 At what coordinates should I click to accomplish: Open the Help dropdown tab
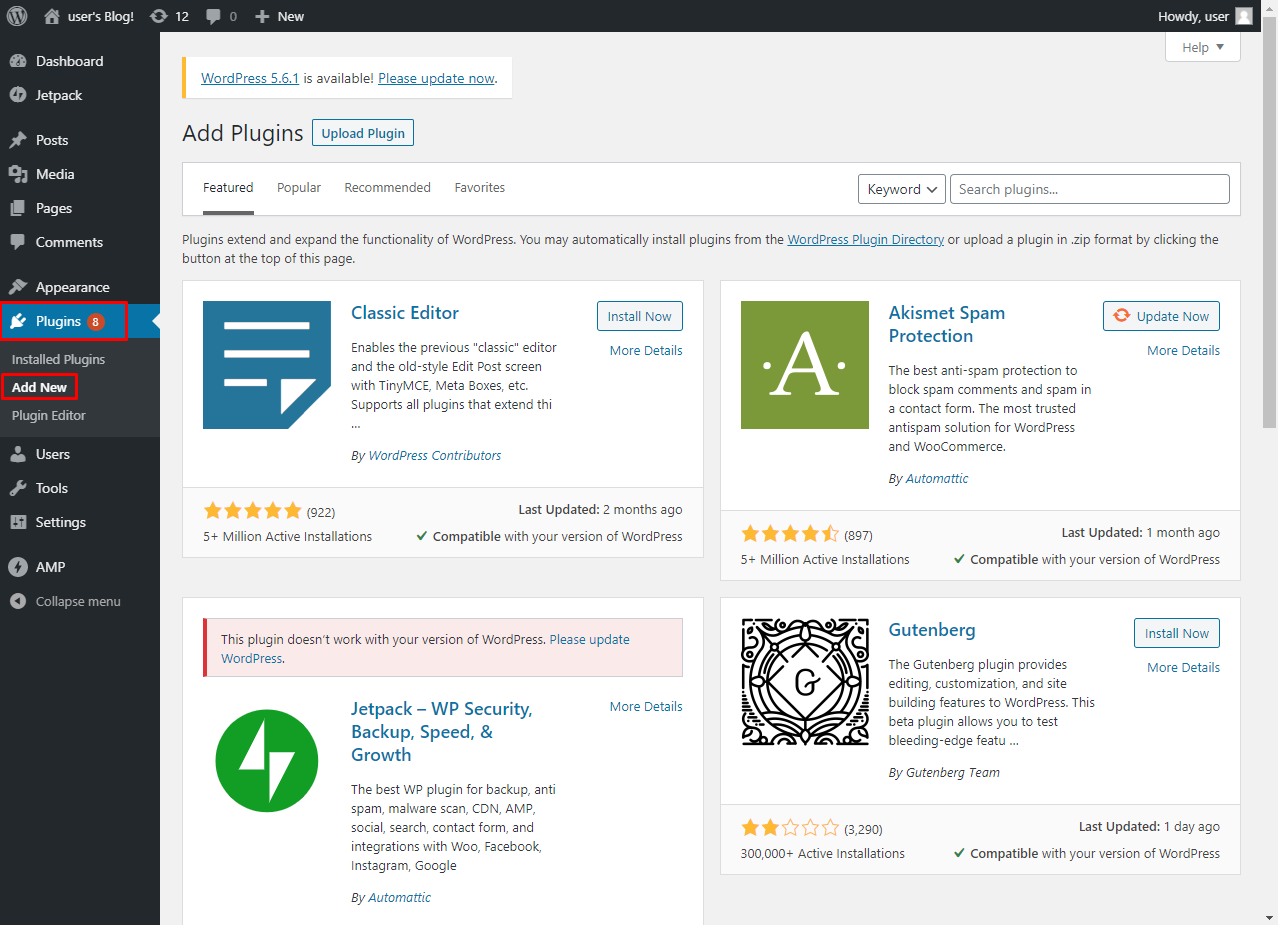1203,47
